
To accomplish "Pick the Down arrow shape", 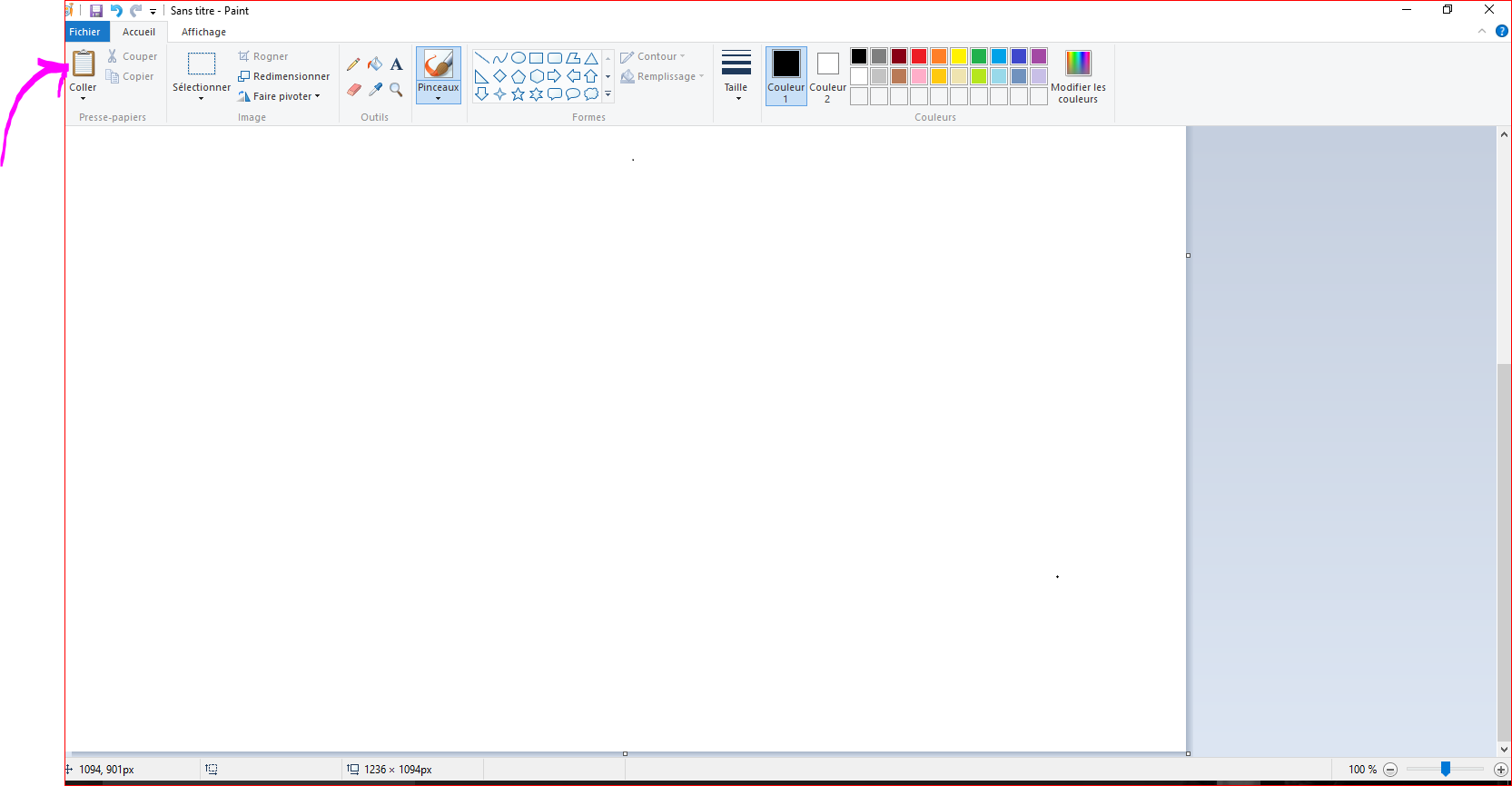I will [x=482, y=93].
